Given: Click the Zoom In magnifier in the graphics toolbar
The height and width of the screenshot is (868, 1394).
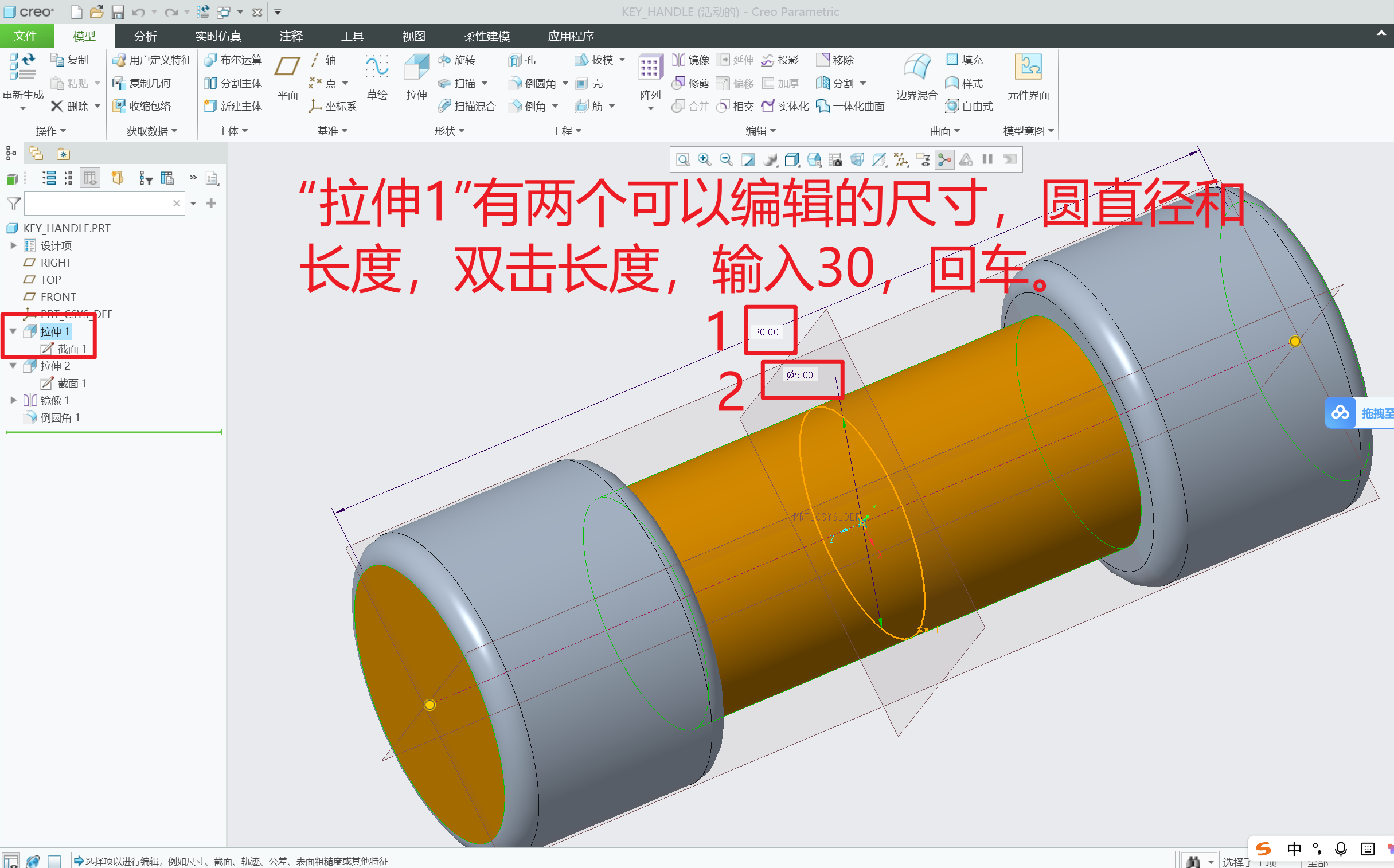Looking at the screenshot, I should 704,159.
